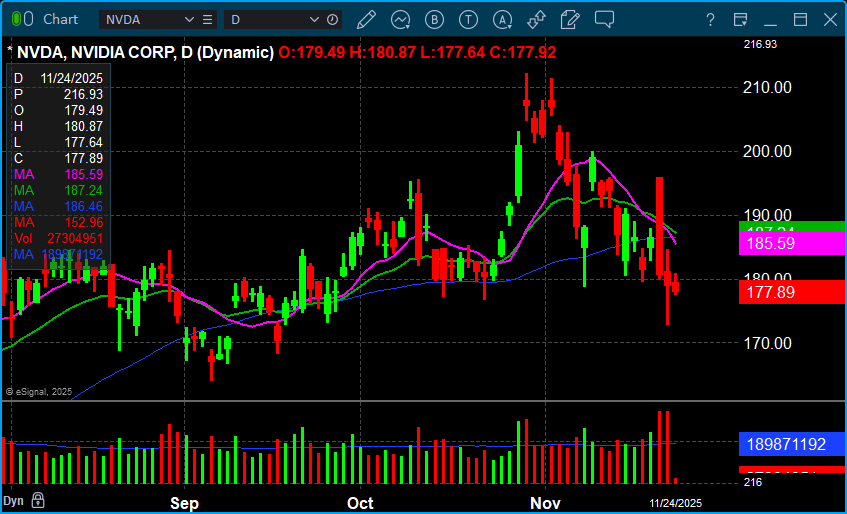847x514 pixels.
Task: Click the red 177.89 last price label
Action: point(792,293)
